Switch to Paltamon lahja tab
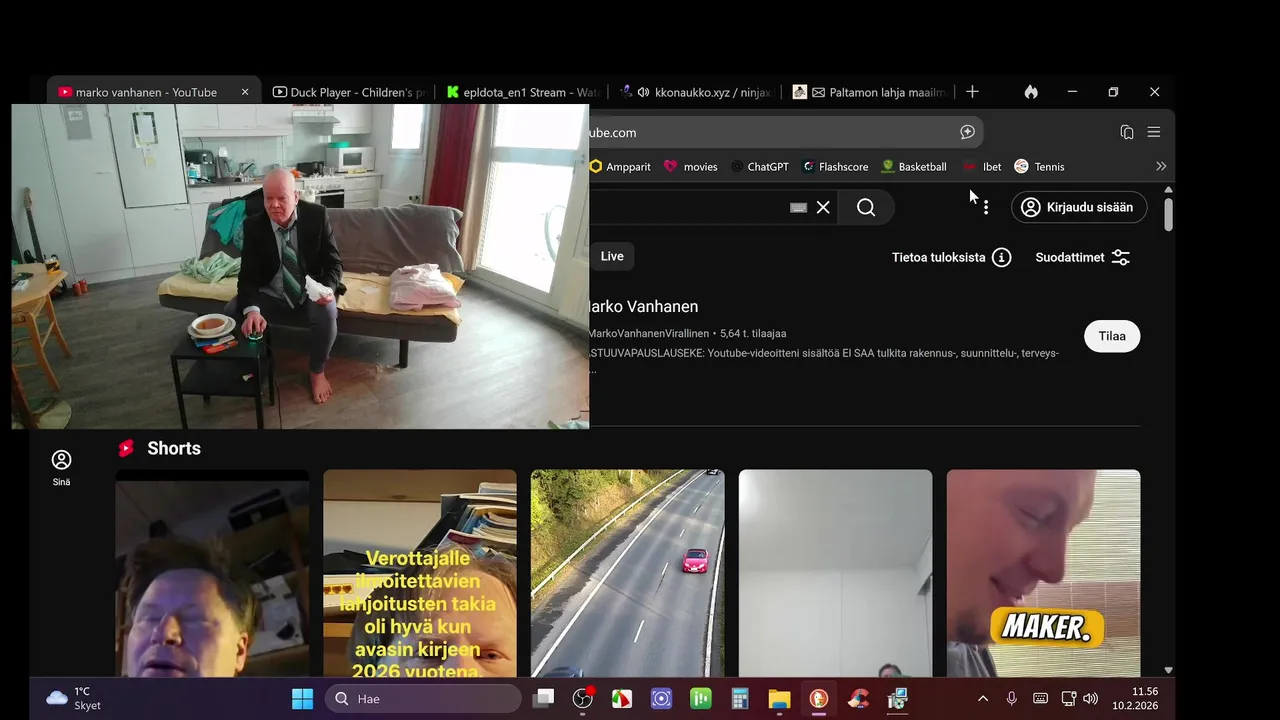The image size is (1280, 720). point(868,92)
